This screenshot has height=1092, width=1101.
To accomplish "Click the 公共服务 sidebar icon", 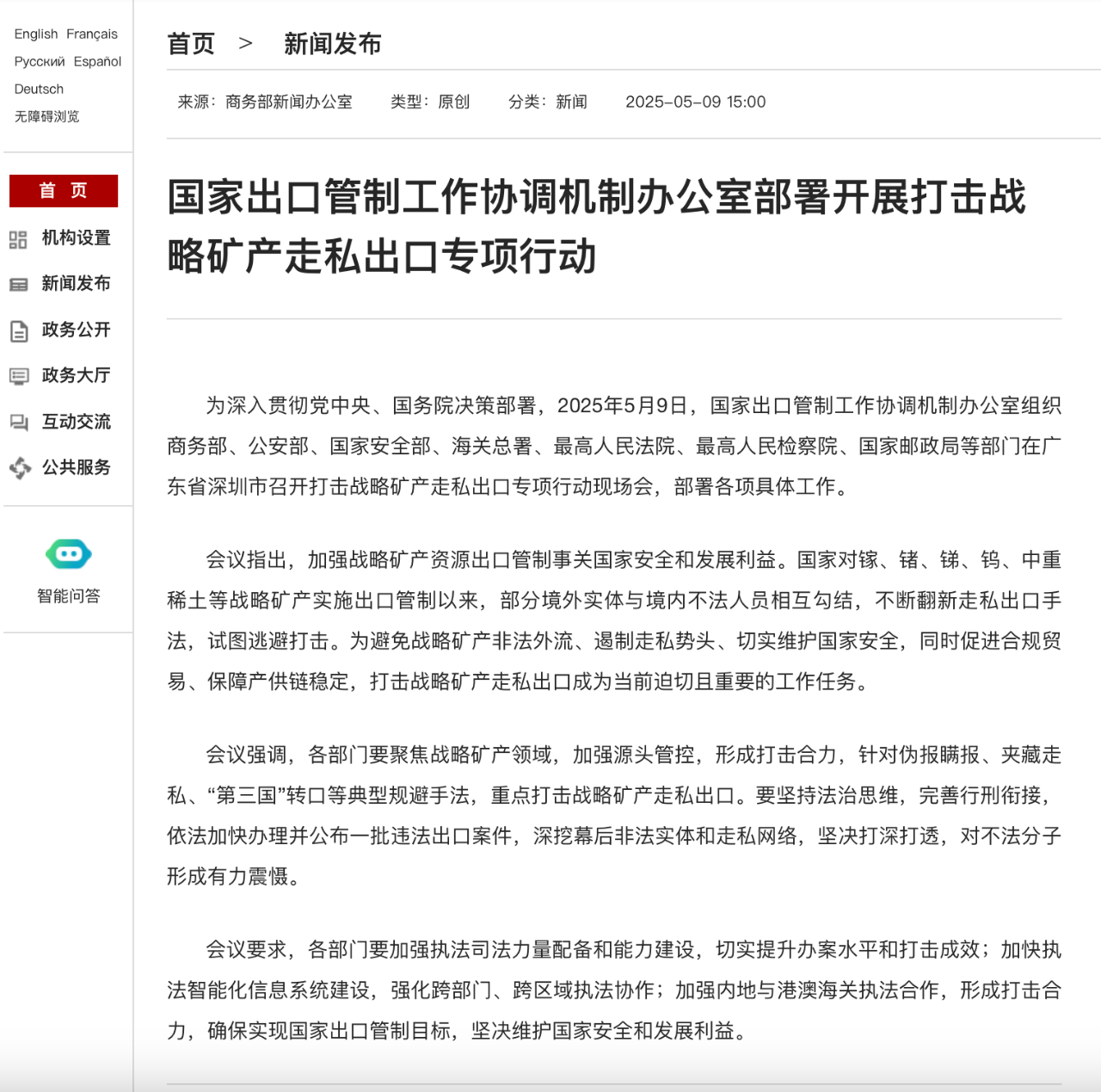I will point(20,468).
